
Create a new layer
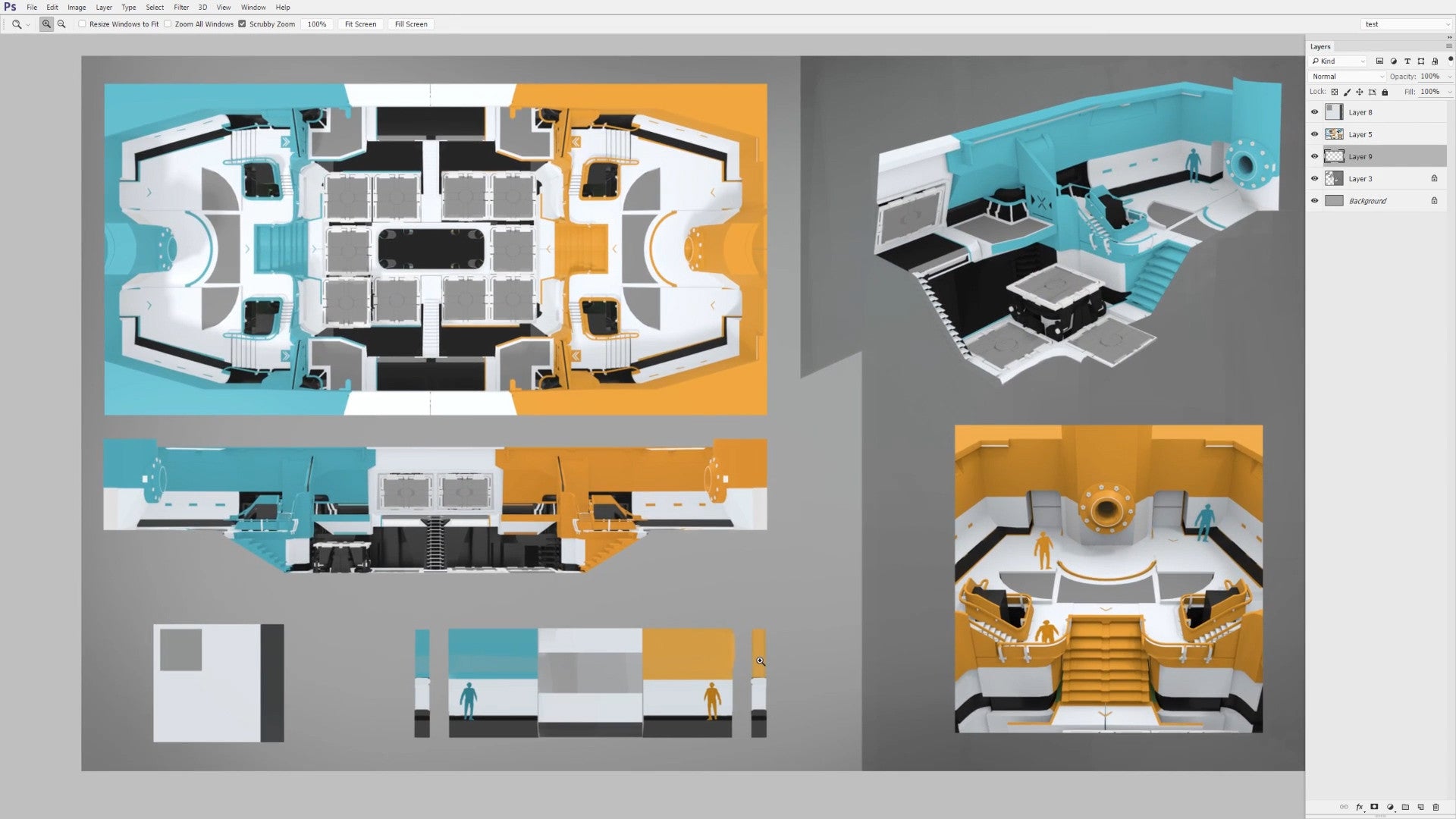(x=1421, y=807)
